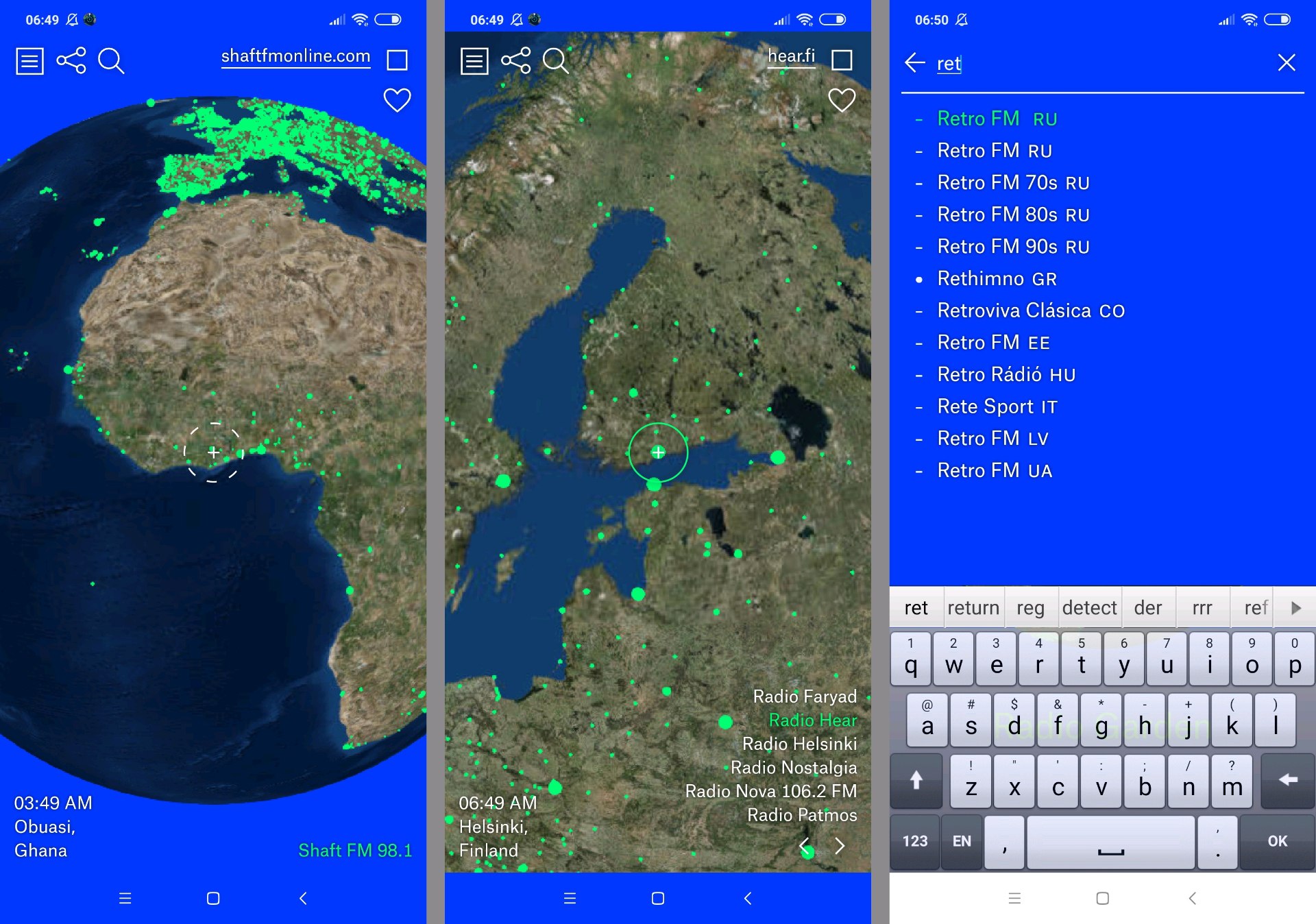
Task: Tap the share icon in Obuasi screen
Action: (x=71, y=60)
